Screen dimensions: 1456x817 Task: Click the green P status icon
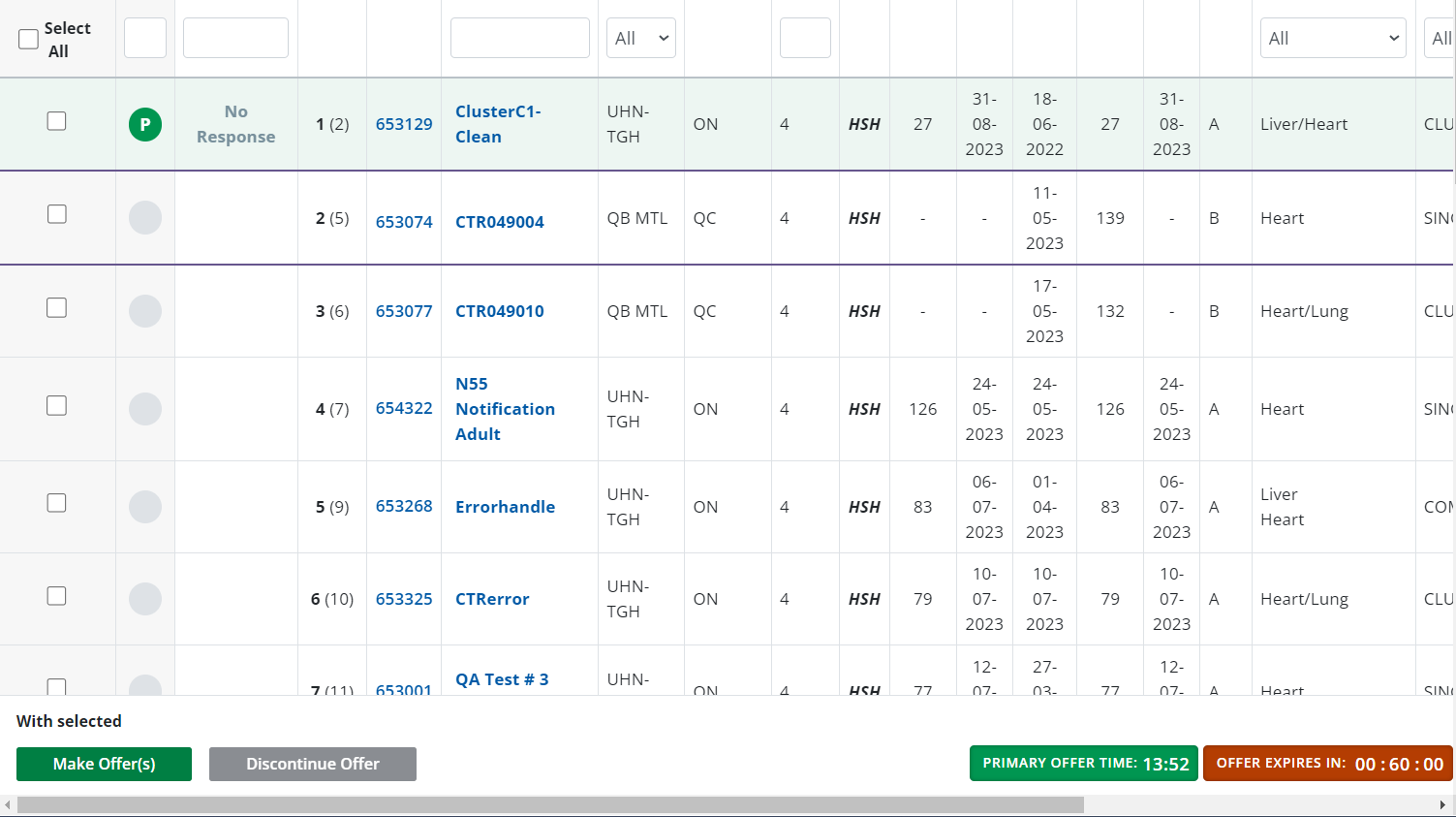click(145, 124)
